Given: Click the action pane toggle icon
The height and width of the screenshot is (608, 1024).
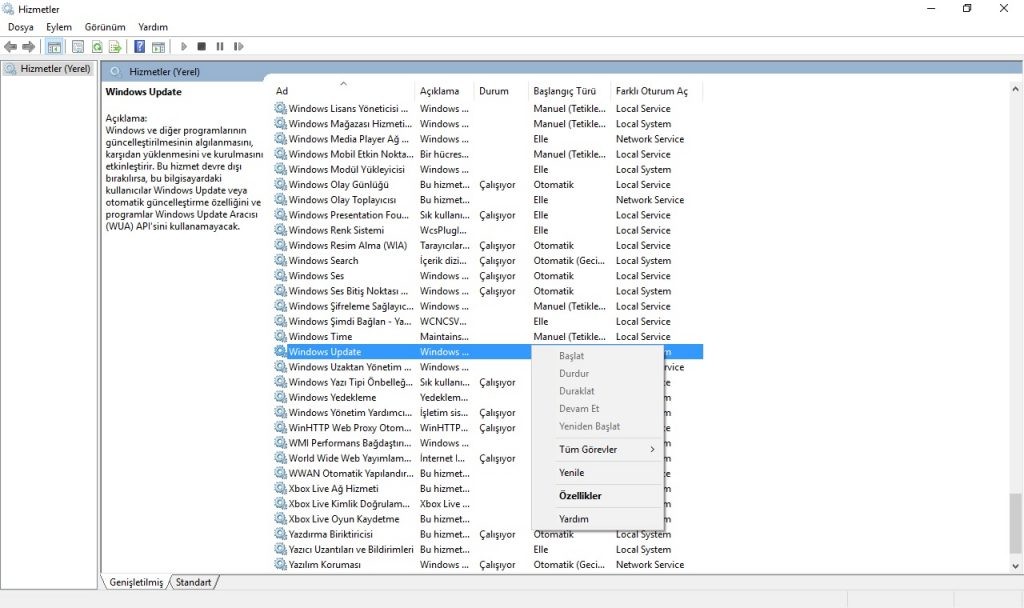Looking at the screenshot, I should point(158,46).
